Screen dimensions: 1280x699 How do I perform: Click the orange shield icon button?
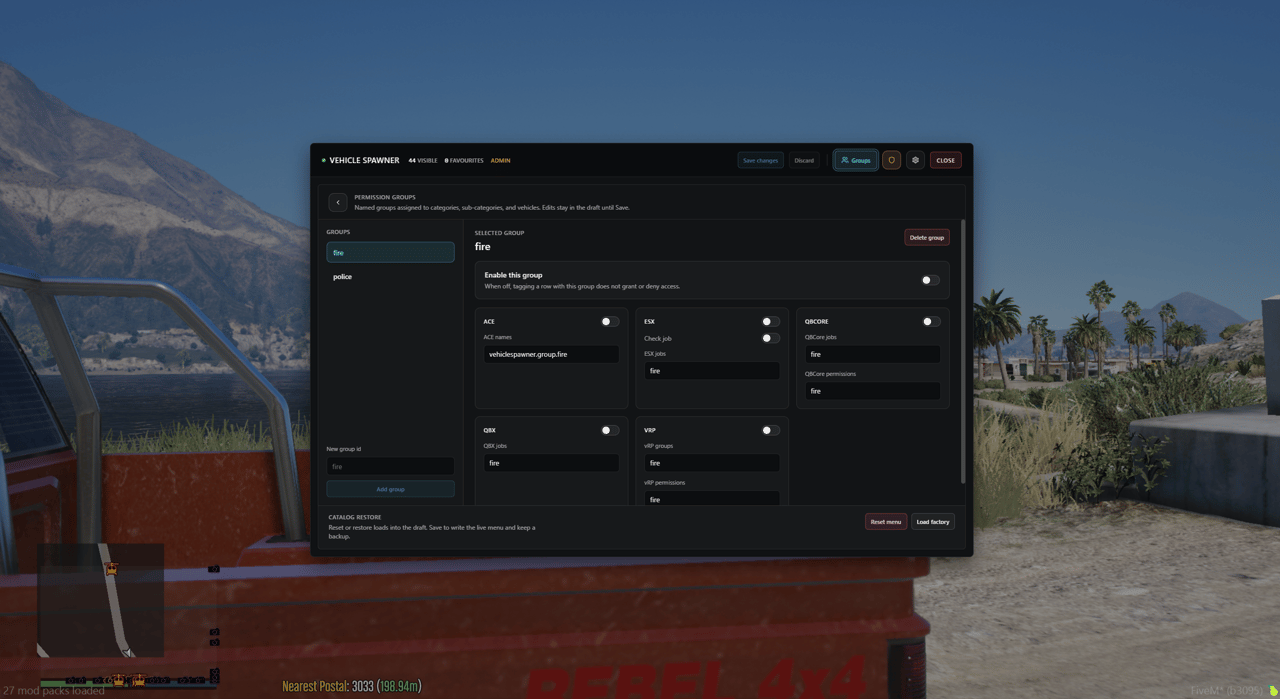[x=891, y=160]
